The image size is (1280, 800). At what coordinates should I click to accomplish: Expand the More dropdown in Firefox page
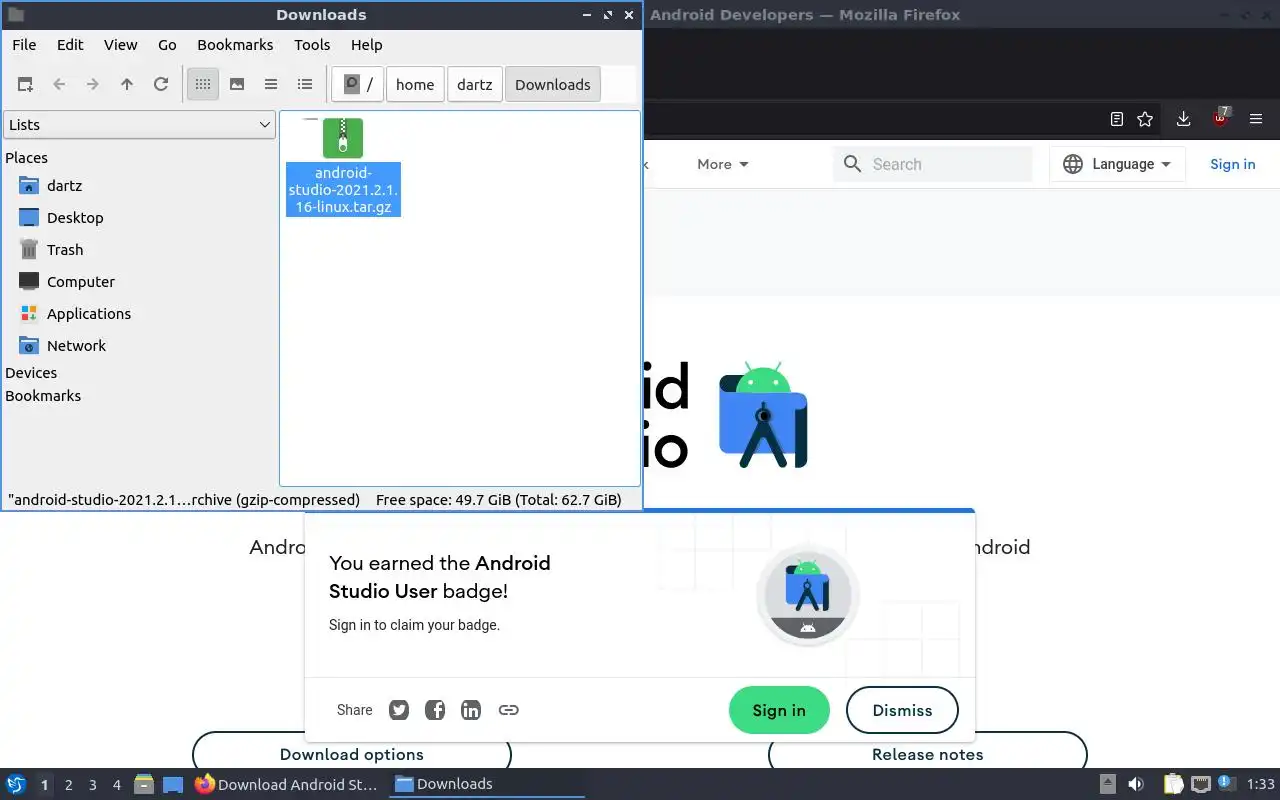(x=723, y=164)
